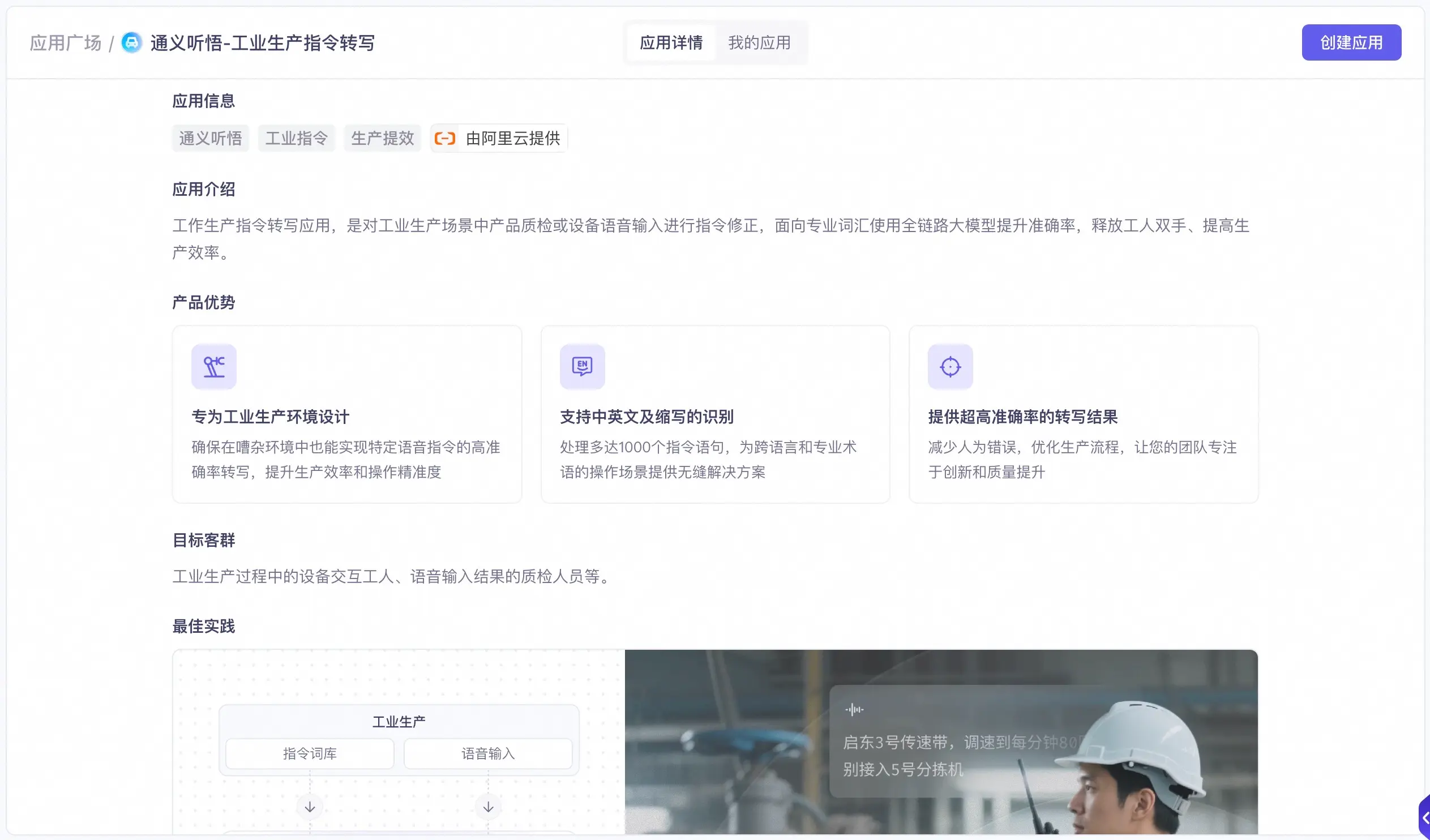Click the 目标客群 section heading
Image resolution: width=1430 pixels, height=840 pixels.
coord(204,541)
